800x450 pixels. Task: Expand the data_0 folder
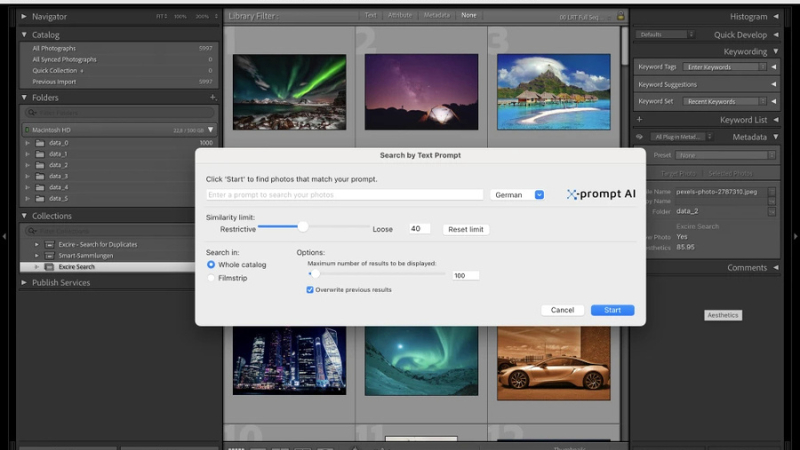(x=28, y=143)
